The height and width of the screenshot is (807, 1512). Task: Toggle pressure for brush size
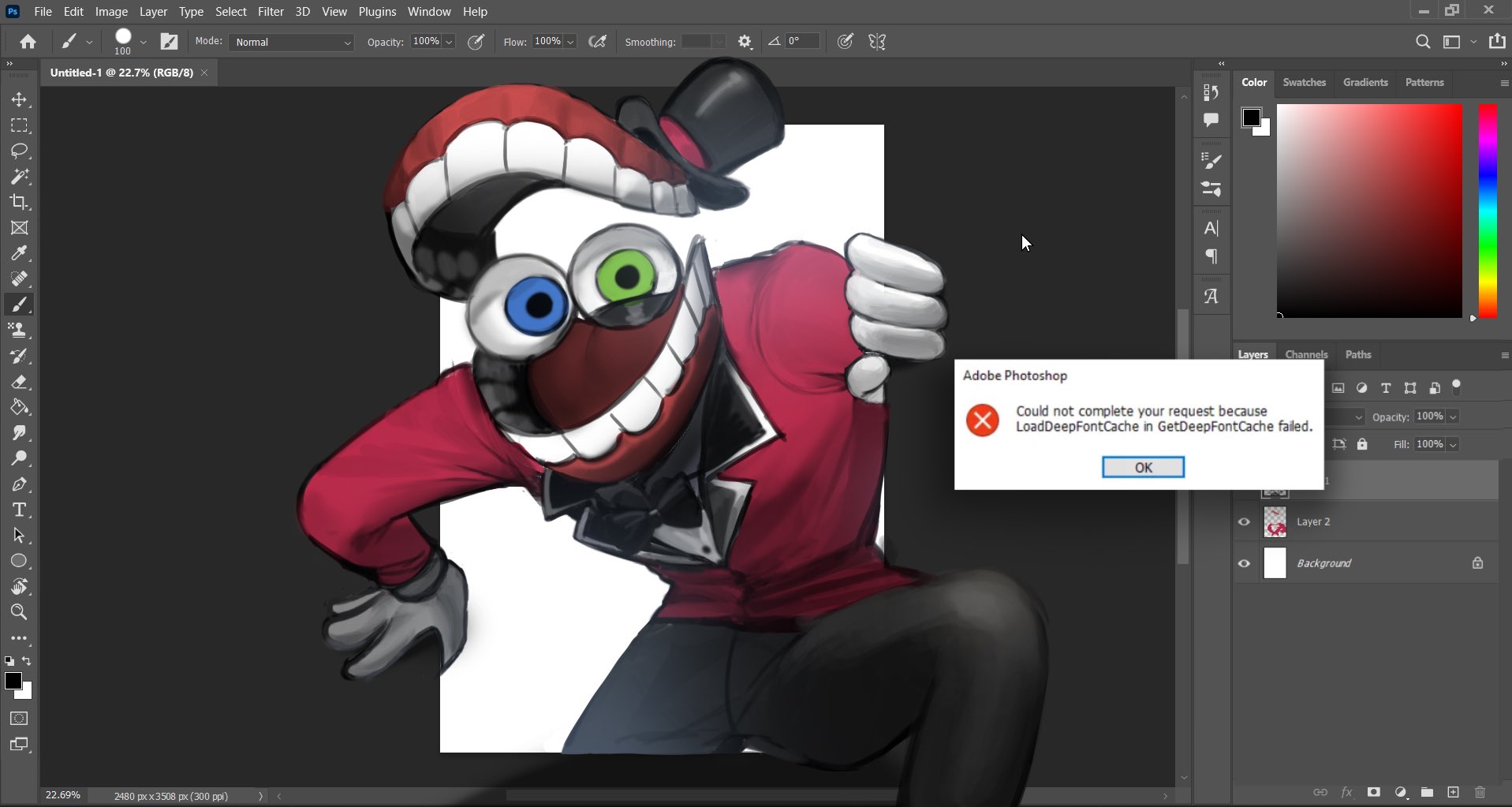tap(845, 42)
